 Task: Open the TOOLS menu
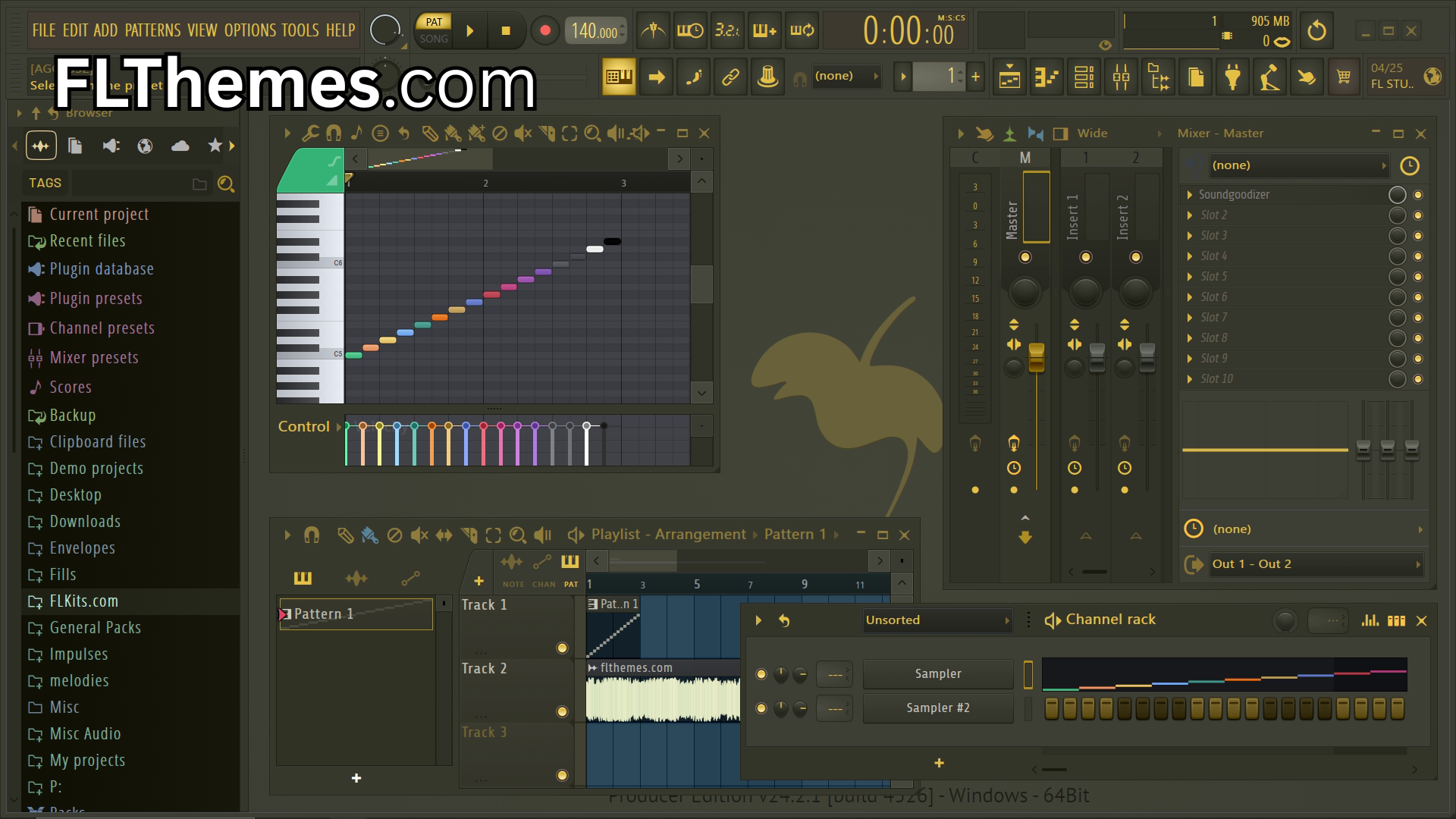pos(300,30)
